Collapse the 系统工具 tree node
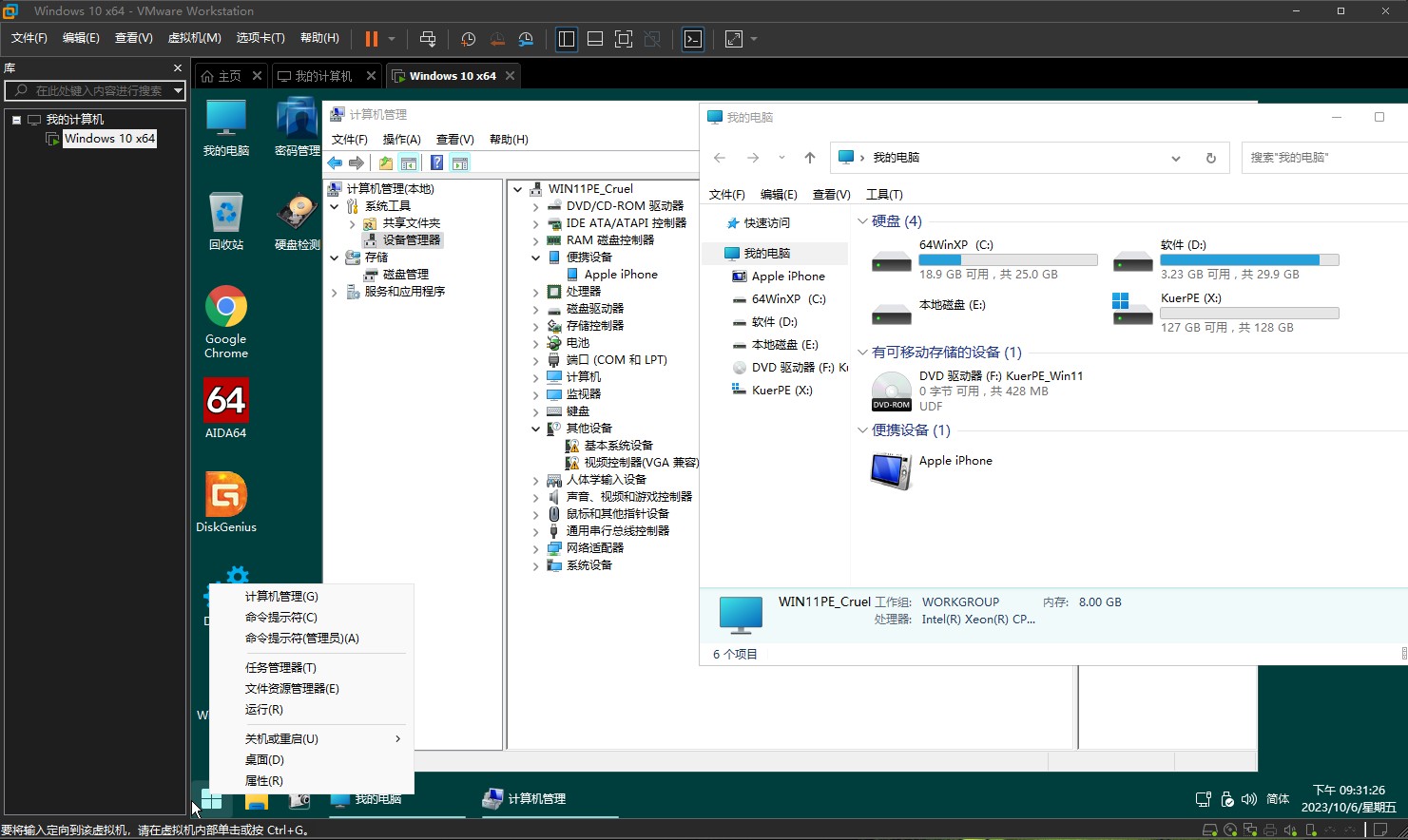This screenshot has width=1408, height=840. tap(335, 206)
